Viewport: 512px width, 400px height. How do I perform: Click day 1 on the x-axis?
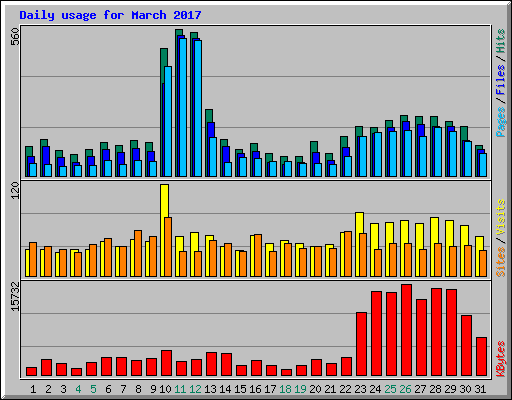point(33,389)
